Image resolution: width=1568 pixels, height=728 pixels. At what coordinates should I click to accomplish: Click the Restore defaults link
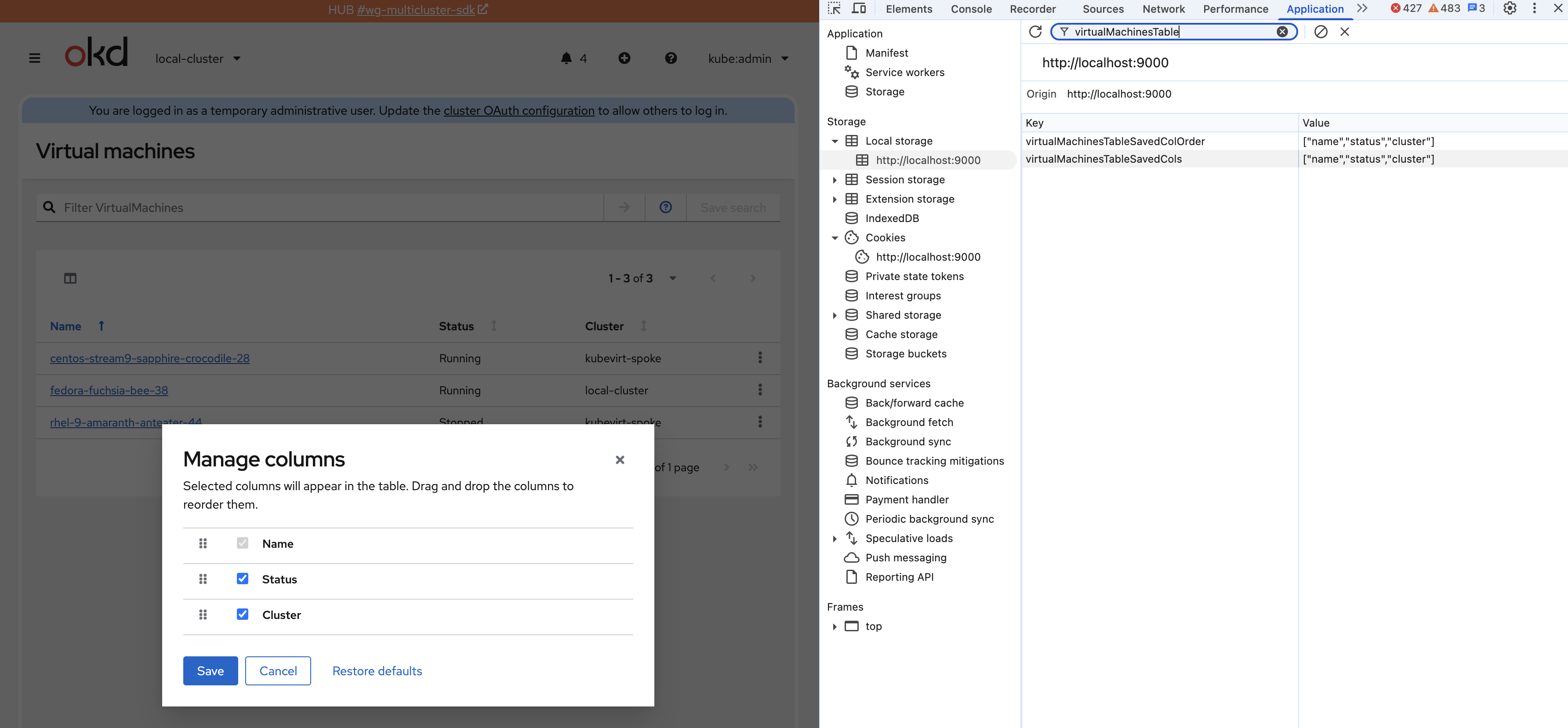pos(377,670)
